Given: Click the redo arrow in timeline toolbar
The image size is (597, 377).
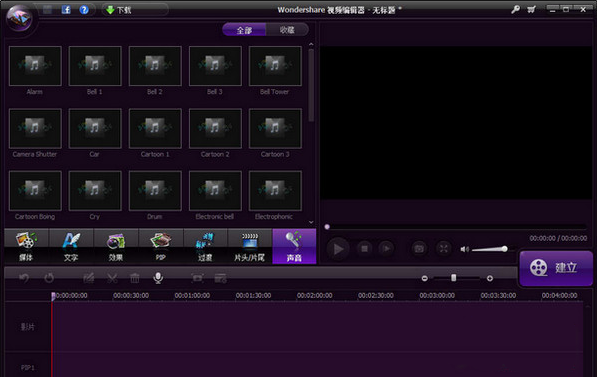Looking at the screenshot, I should point(49,278).
